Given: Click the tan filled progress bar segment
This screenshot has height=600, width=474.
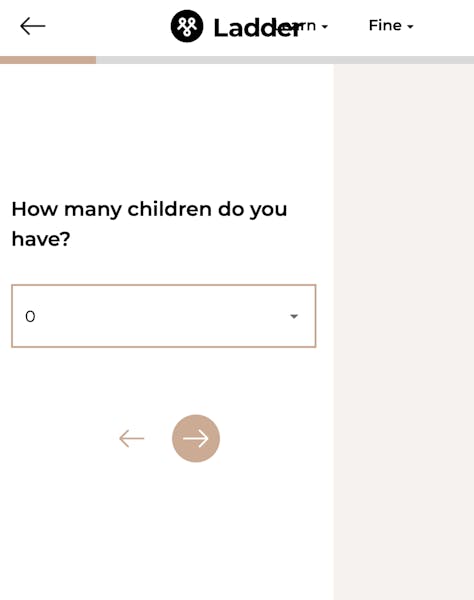Looking at the screenshot, I should [x=48, y=60].
